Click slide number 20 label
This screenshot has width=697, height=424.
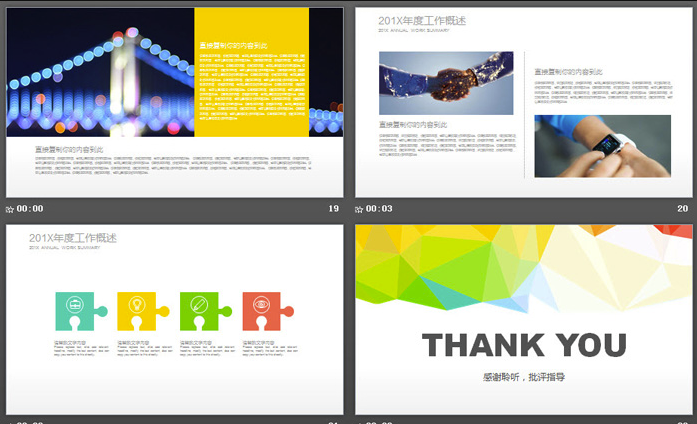point(682,209)
